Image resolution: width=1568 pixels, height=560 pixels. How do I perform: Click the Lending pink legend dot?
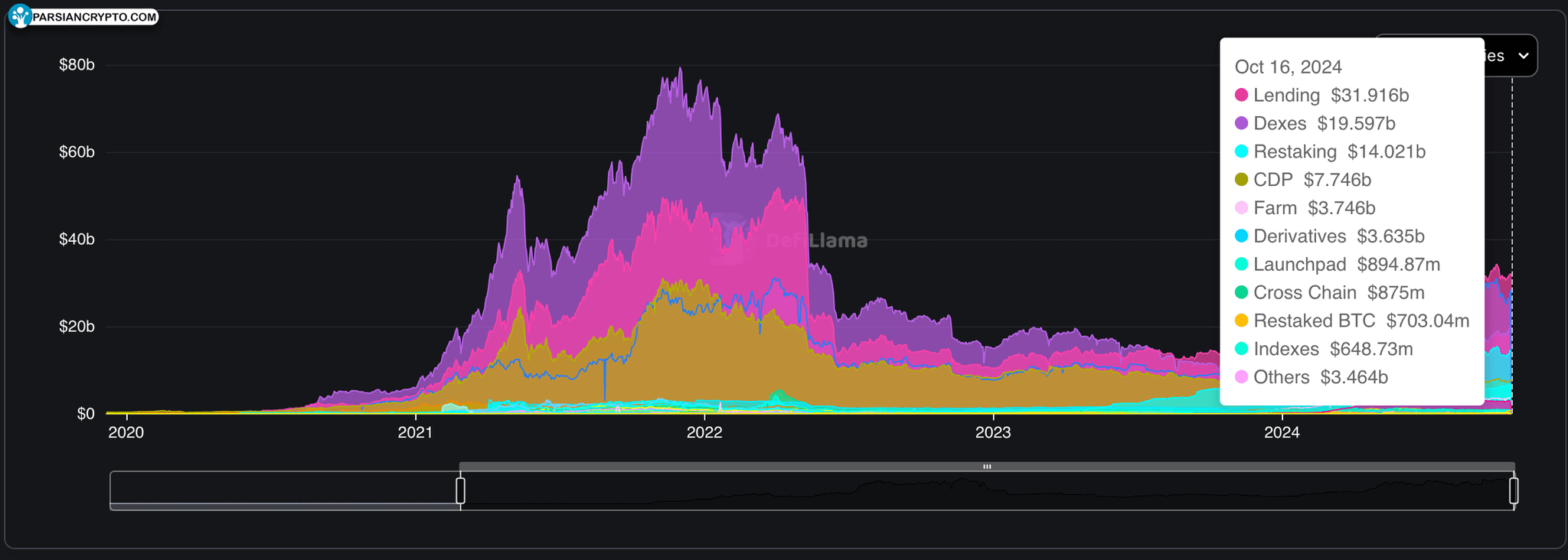(1241, 96)
